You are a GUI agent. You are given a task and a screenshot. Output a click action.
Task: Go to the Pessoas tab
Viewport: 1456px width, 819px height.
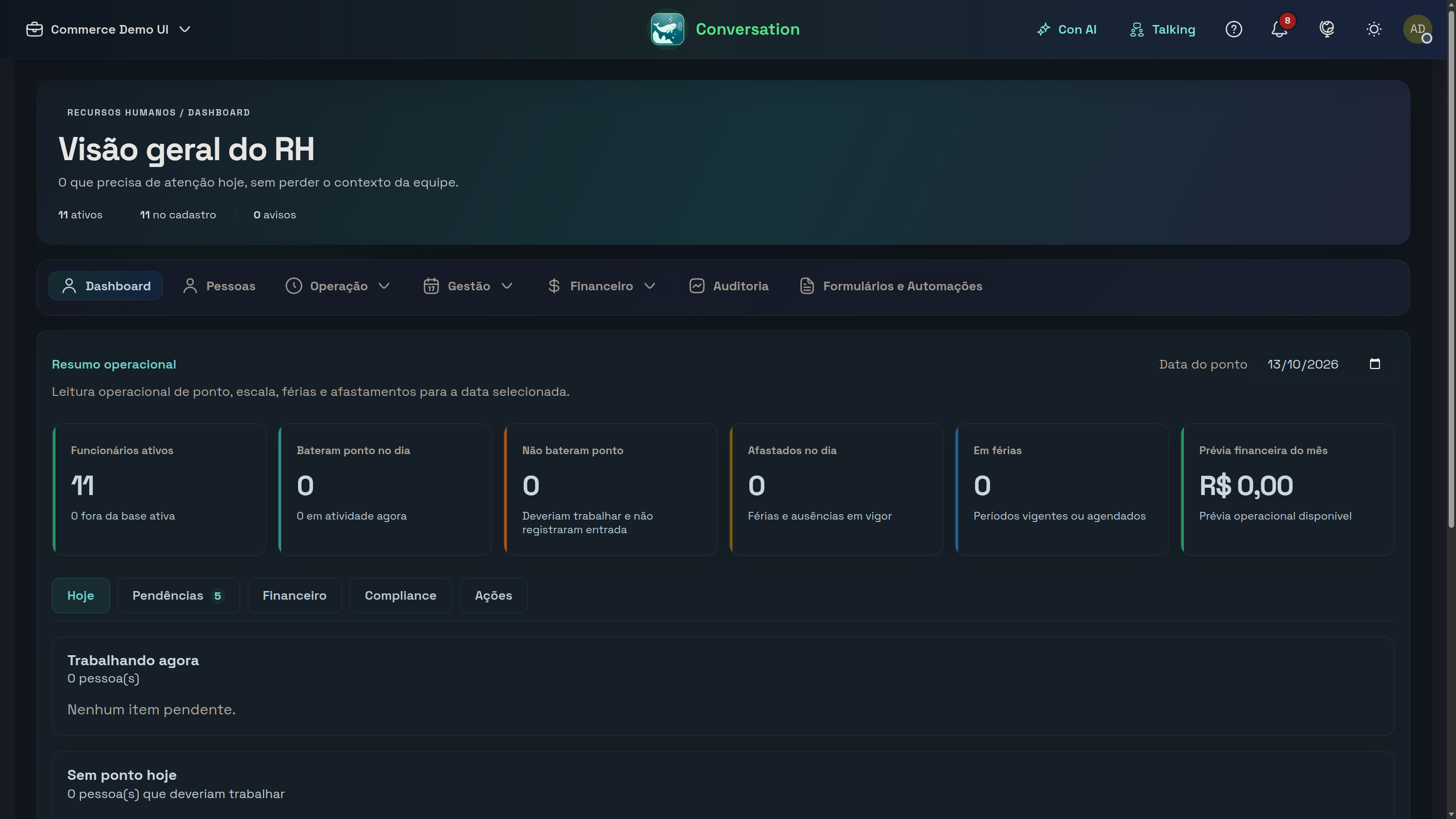(x=219, y=286)
